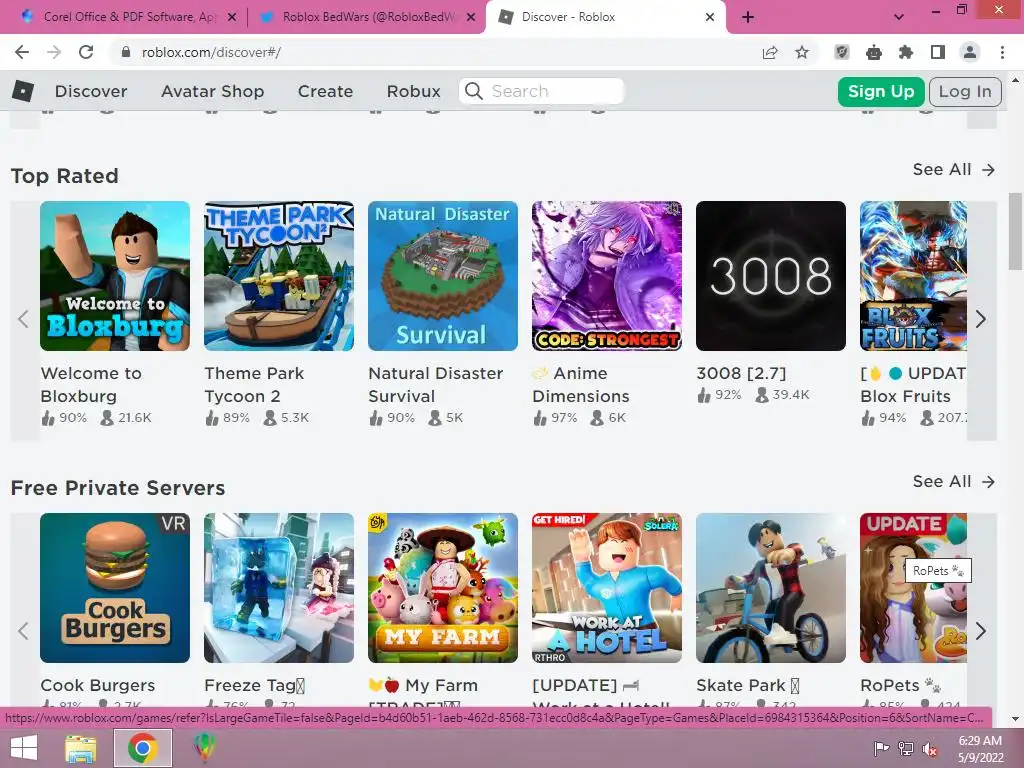Open Skate Park game thumbnail

click(771, 588)
